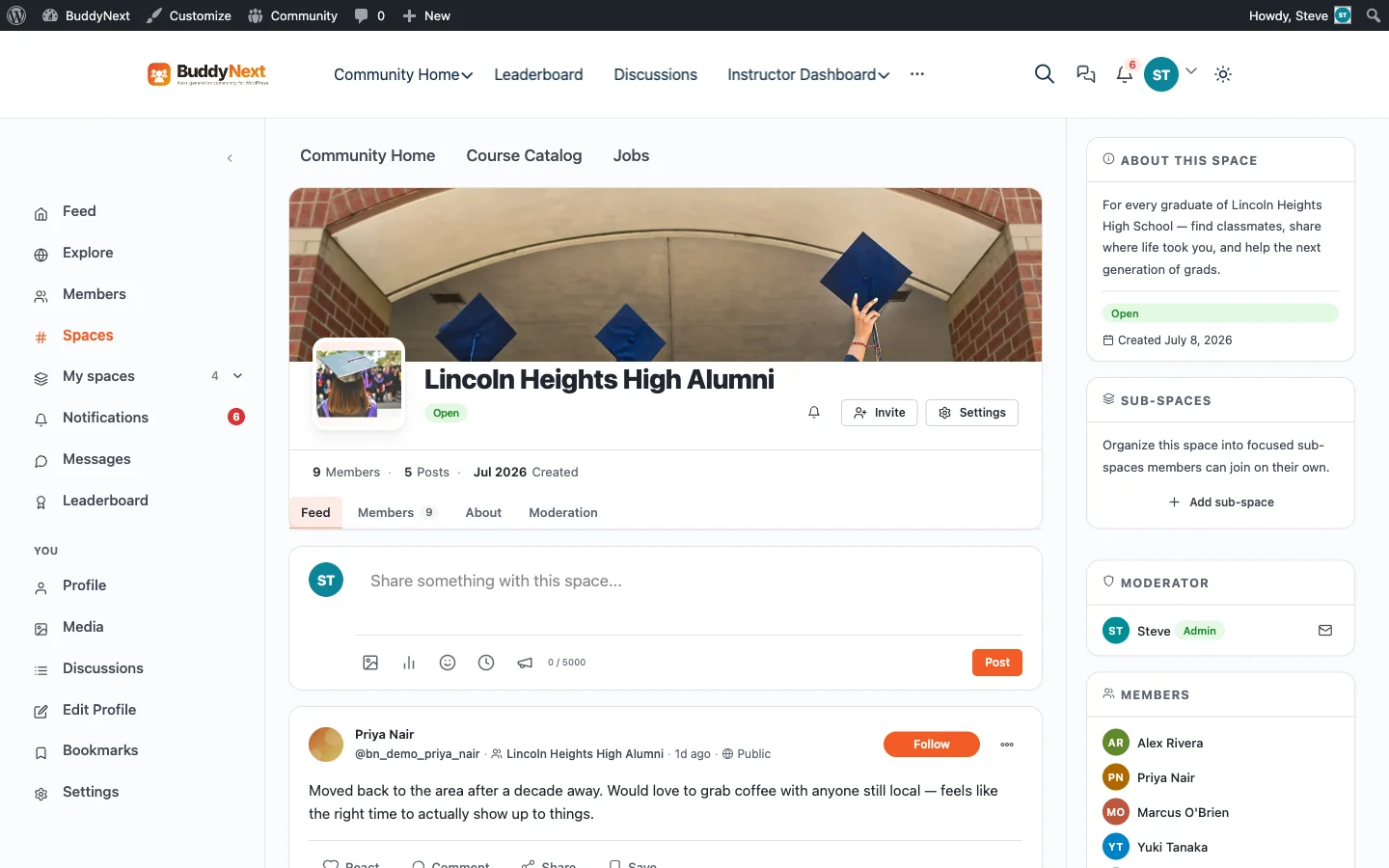Open the emoji picker in the composer
This screenshot has height=868, width=1389.
click(448, 663)
